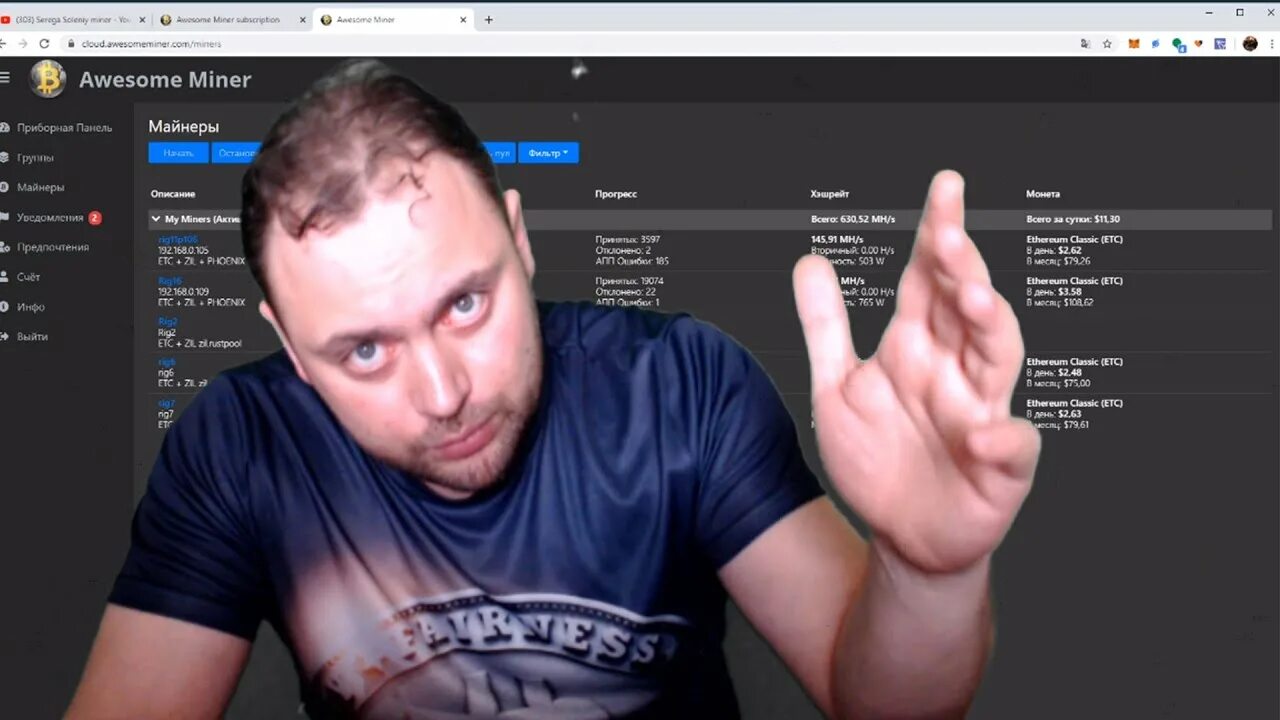This screenshot has height=720, width=1280.
Task: Click the В день: $2,48 value
Action: point(1054,373)
